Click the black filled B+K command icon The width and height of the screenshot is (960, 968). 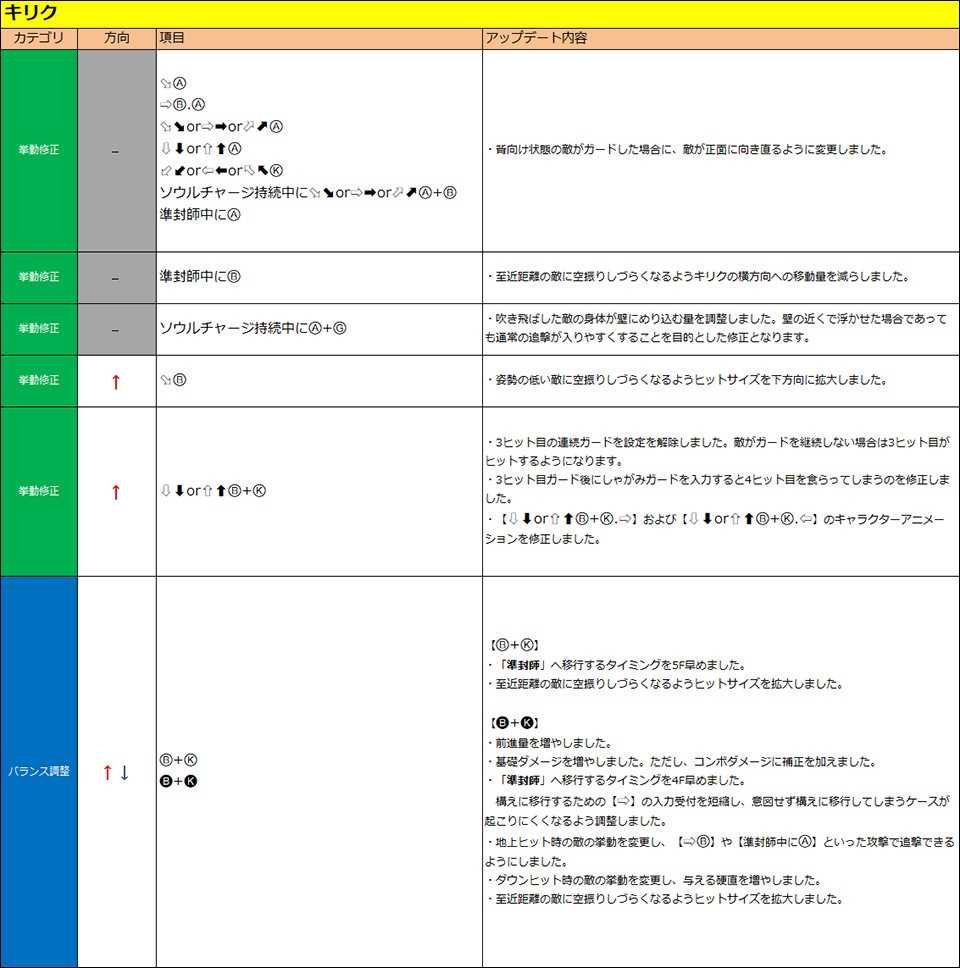tap(178, 781)
